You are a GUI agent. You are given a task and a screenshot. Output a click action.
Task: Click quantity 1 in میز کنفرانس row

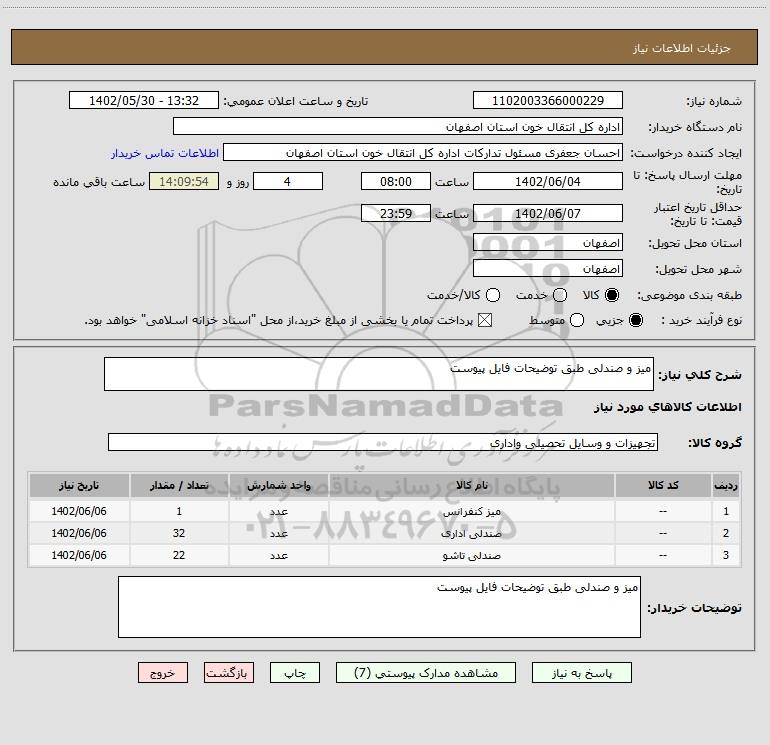click(x=179, y=511)
